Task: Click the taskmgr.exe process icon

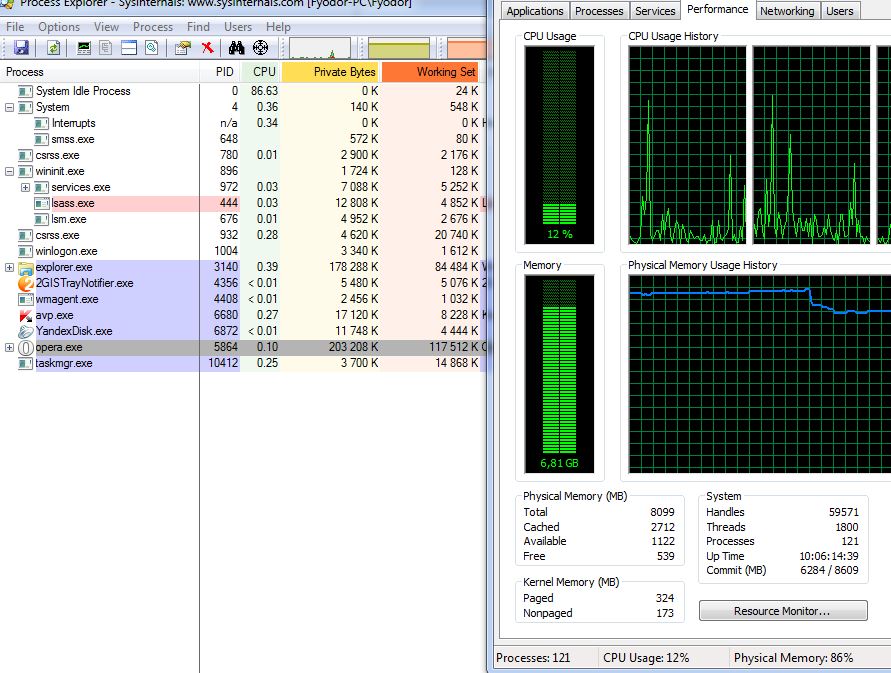Action: tap(26, 363)
